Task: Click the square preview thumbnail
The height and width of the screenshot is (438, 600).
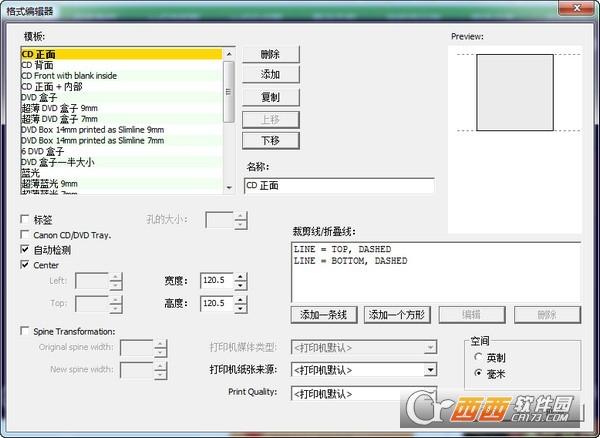Action: point(515,92)
